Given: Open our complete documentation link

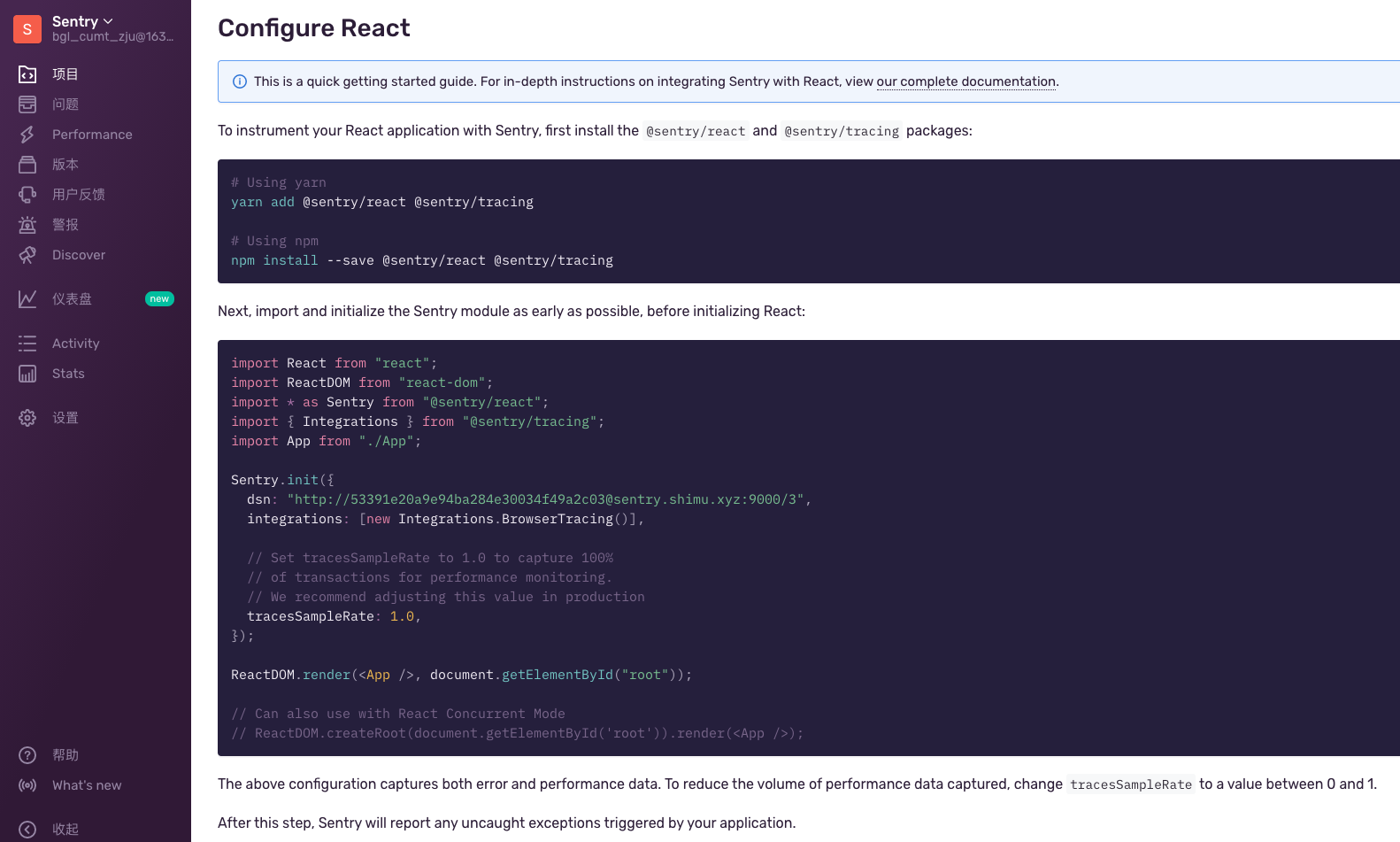Looking at the screenshot, I should (x=966, y=81).
